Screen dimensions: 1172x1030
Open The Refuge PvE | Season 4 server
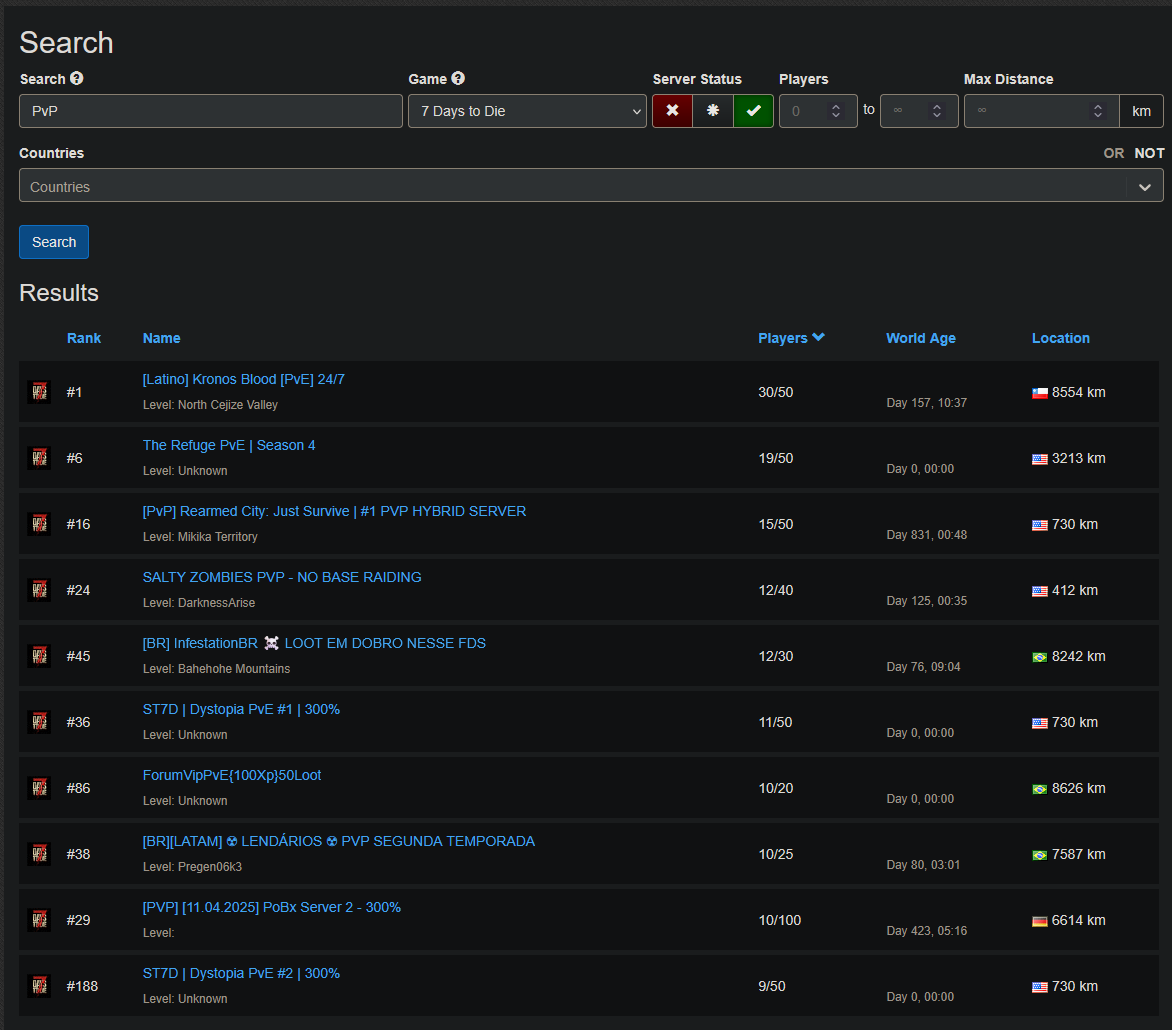click(x=229, y=445)
